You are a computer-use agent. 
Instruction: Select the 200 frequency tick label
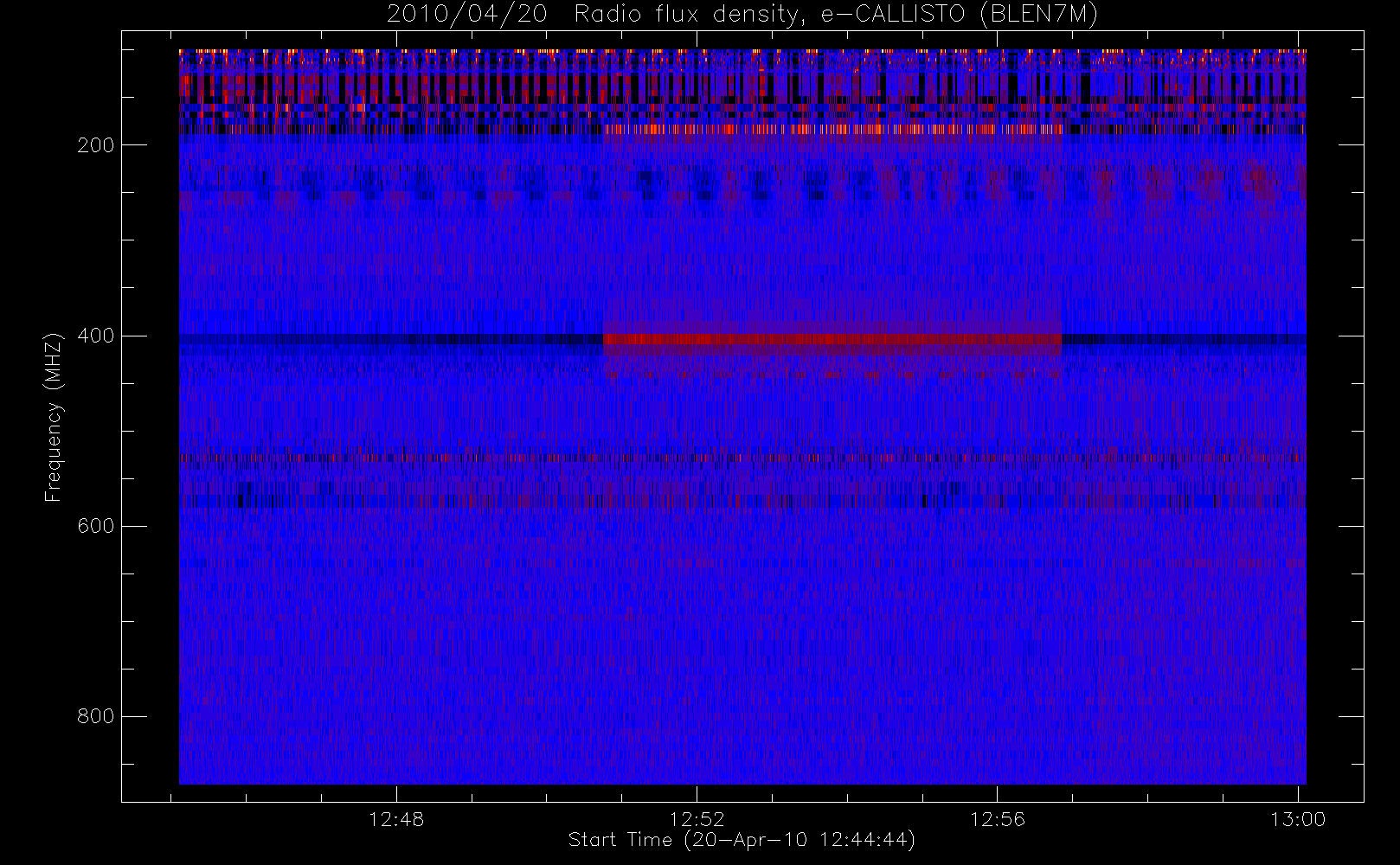click(96, 145)
